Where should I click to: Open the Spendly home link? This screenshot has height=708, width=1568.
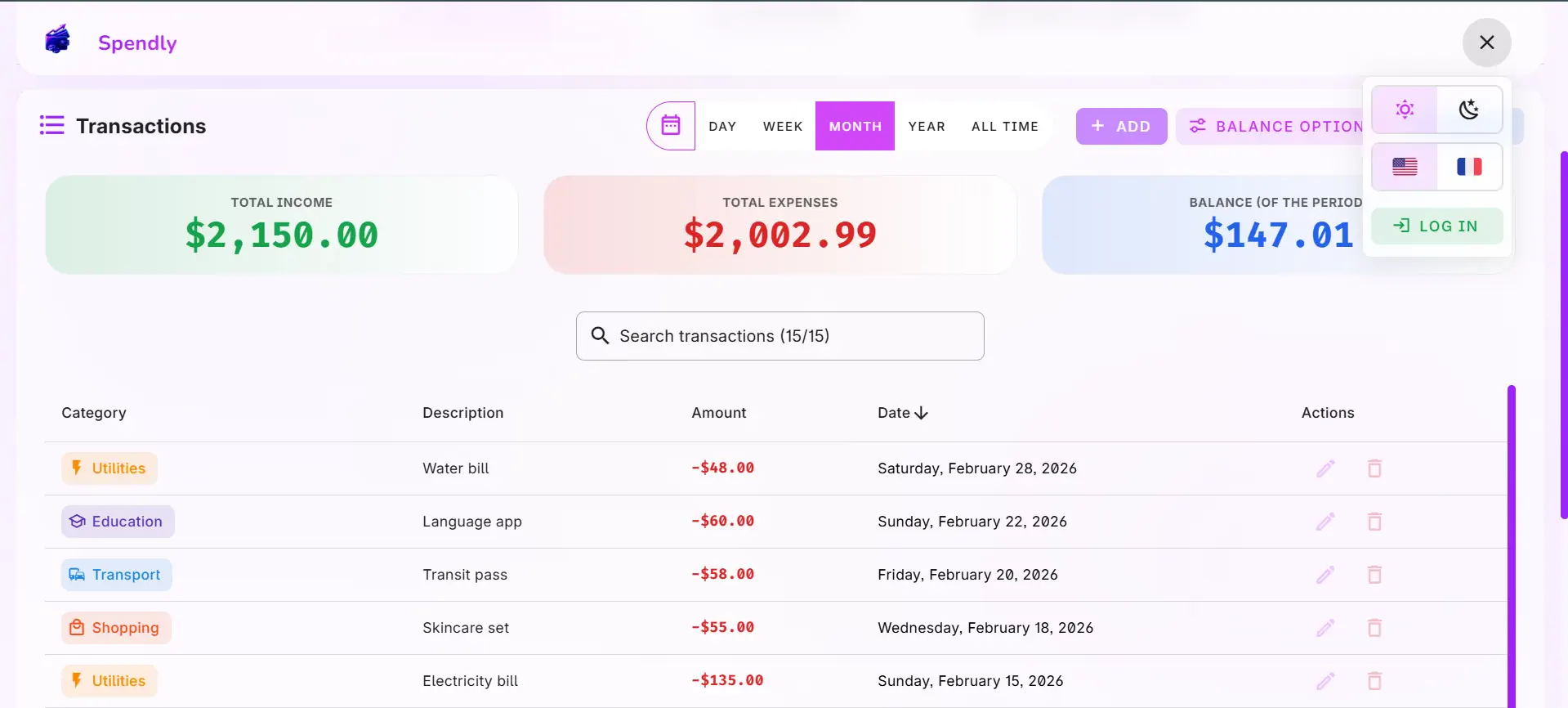click(136, 43)
